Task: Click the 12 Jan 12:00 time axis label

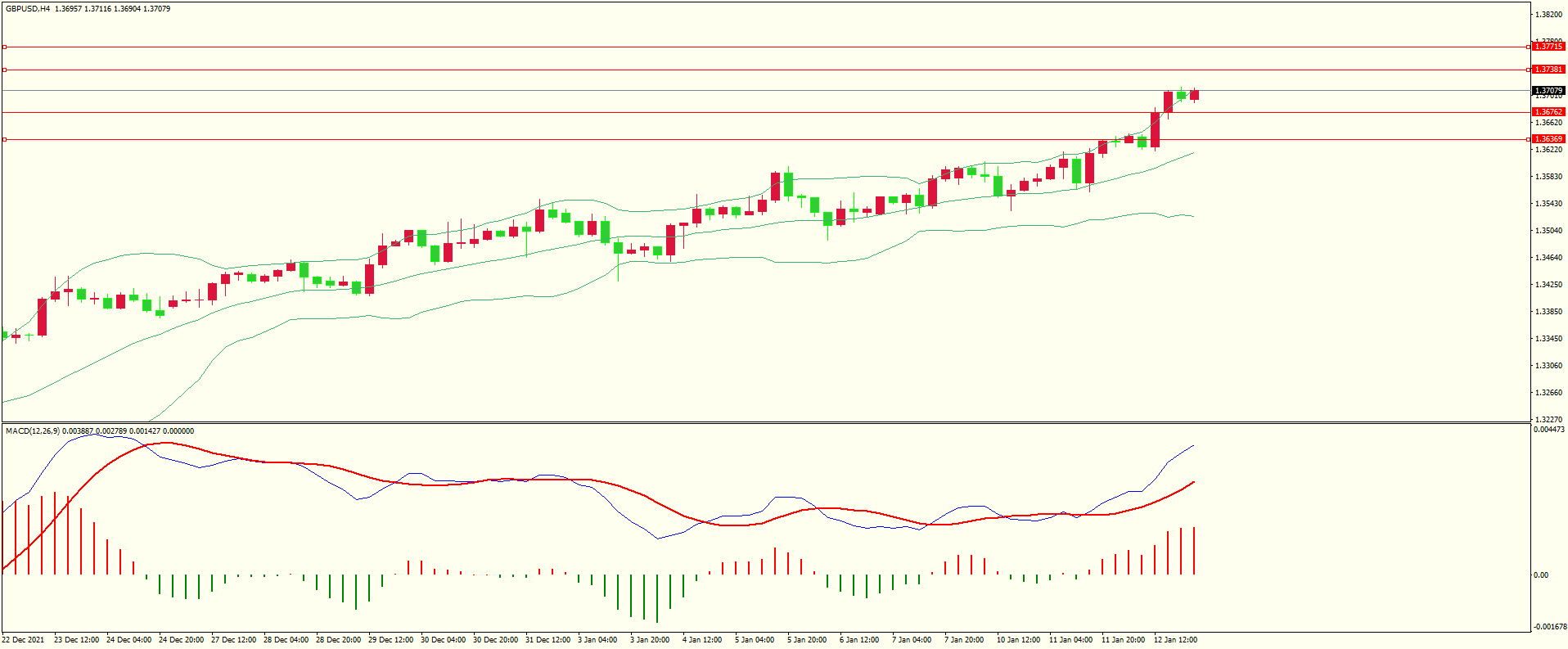Action: (1175, 640)
